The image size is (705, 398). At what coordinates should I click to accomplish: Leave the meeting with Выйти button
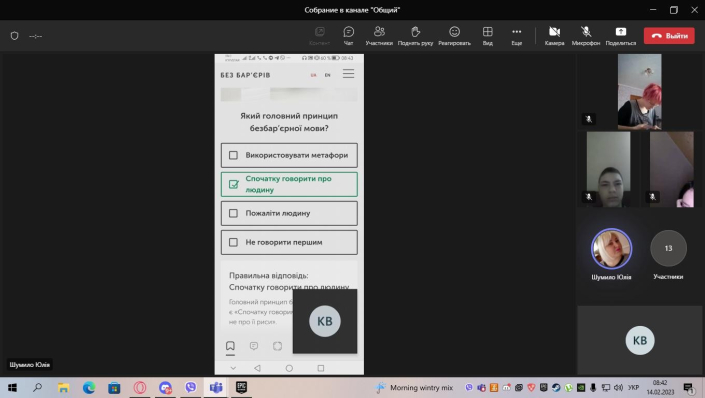point(669,36)
